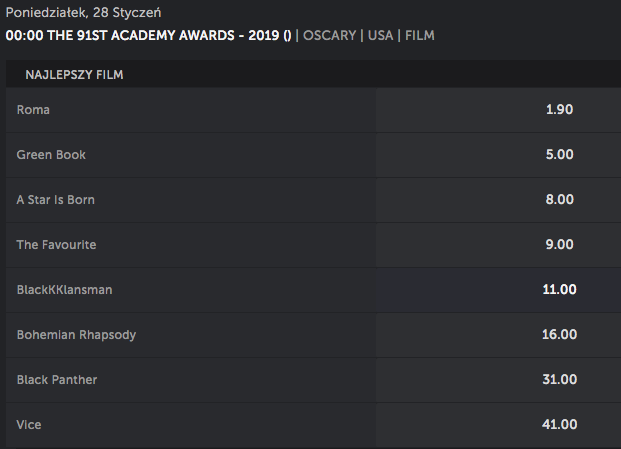Viewport: 621px width, 449px height.
Task: Click the Green Book film name
Action: point(51,155)
